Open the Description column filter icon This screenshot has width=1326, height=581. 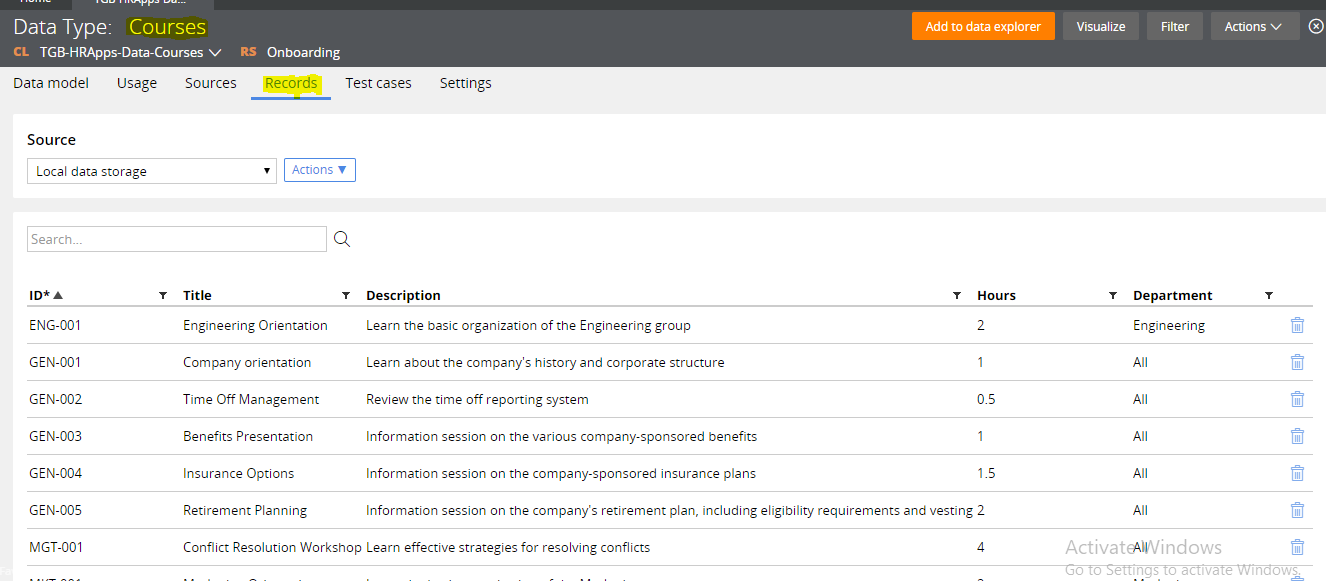point(957,296)
